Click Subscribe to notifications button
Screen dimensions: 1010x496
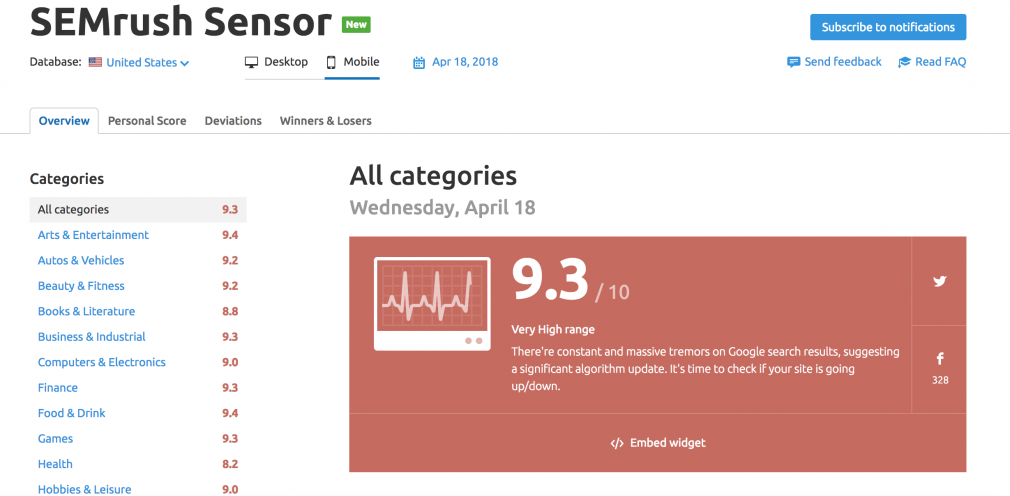click(888, 27)
